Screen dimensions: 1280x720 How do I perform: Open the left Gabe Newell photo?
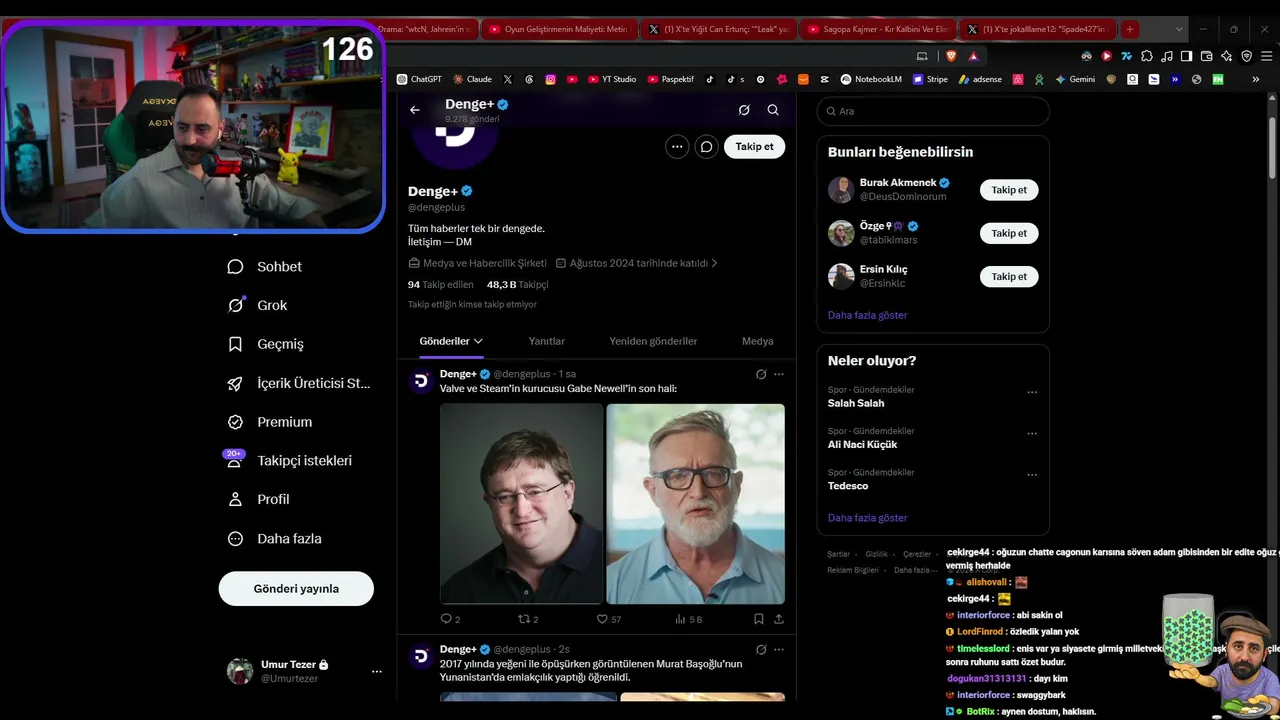tap(522, 504)
